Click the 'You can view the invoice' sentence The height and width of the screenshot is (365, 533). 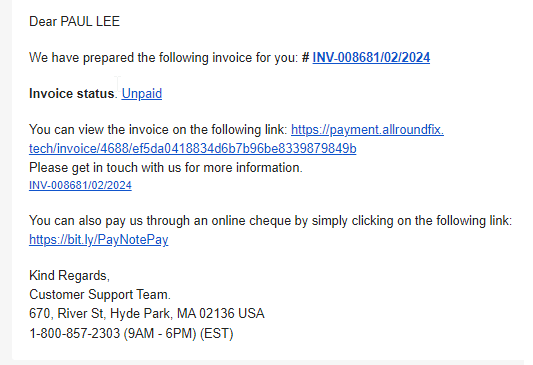[x=158, y=129]
